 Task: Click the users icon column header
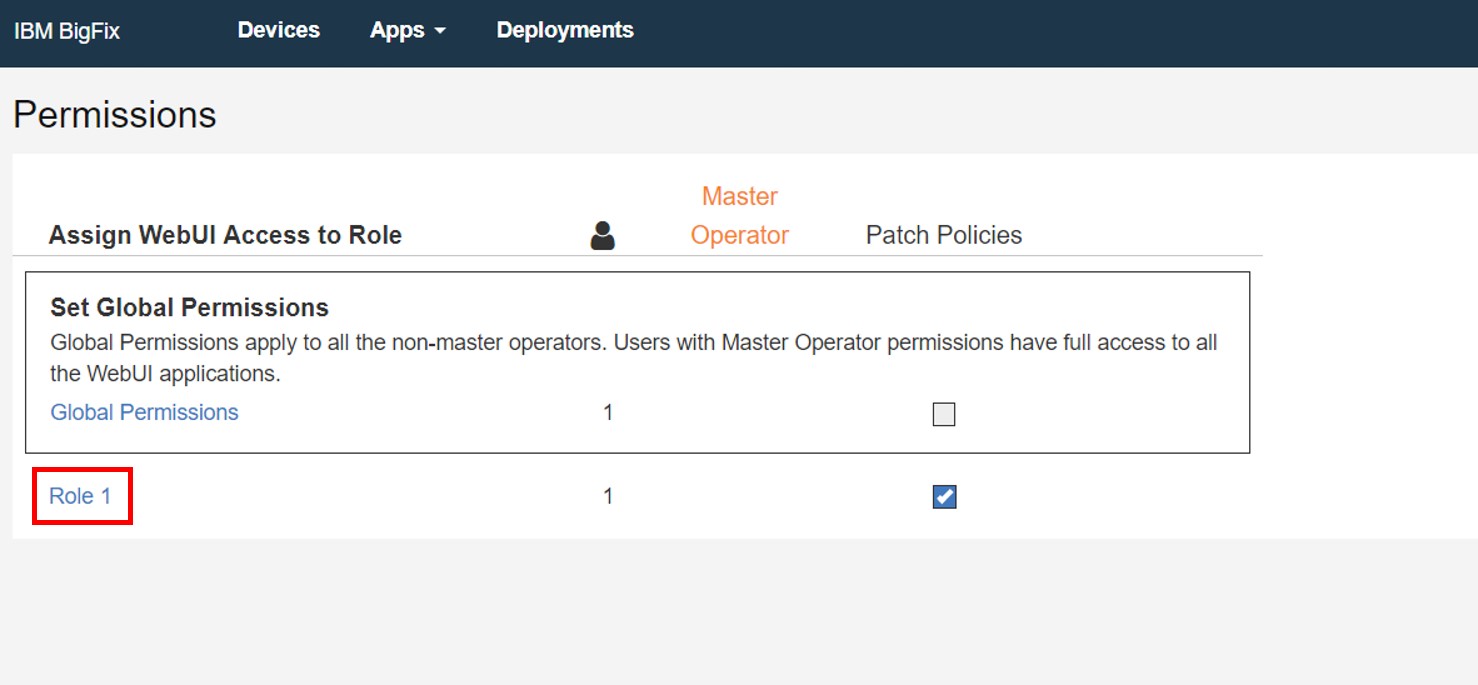click(602, 236)
